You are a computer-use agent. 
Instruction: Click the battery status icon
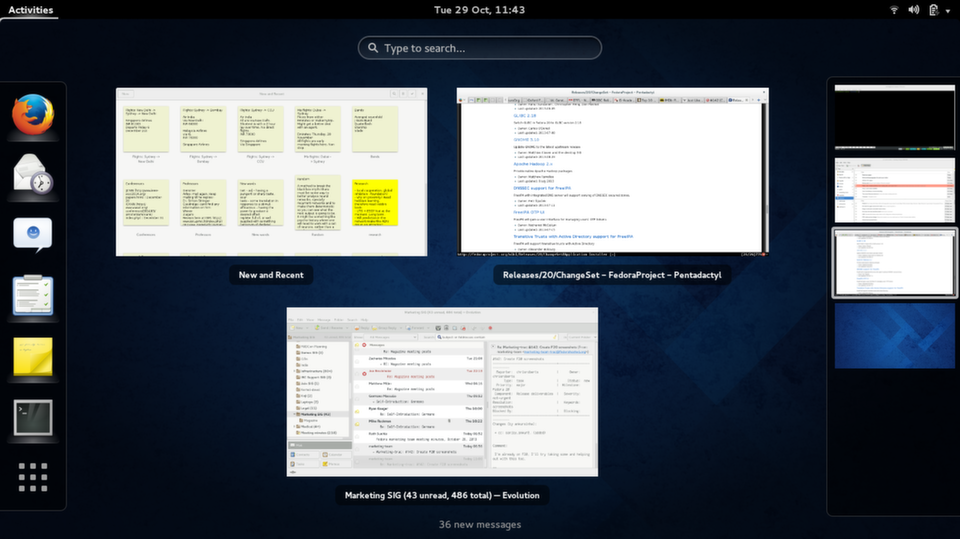[934, 10]
